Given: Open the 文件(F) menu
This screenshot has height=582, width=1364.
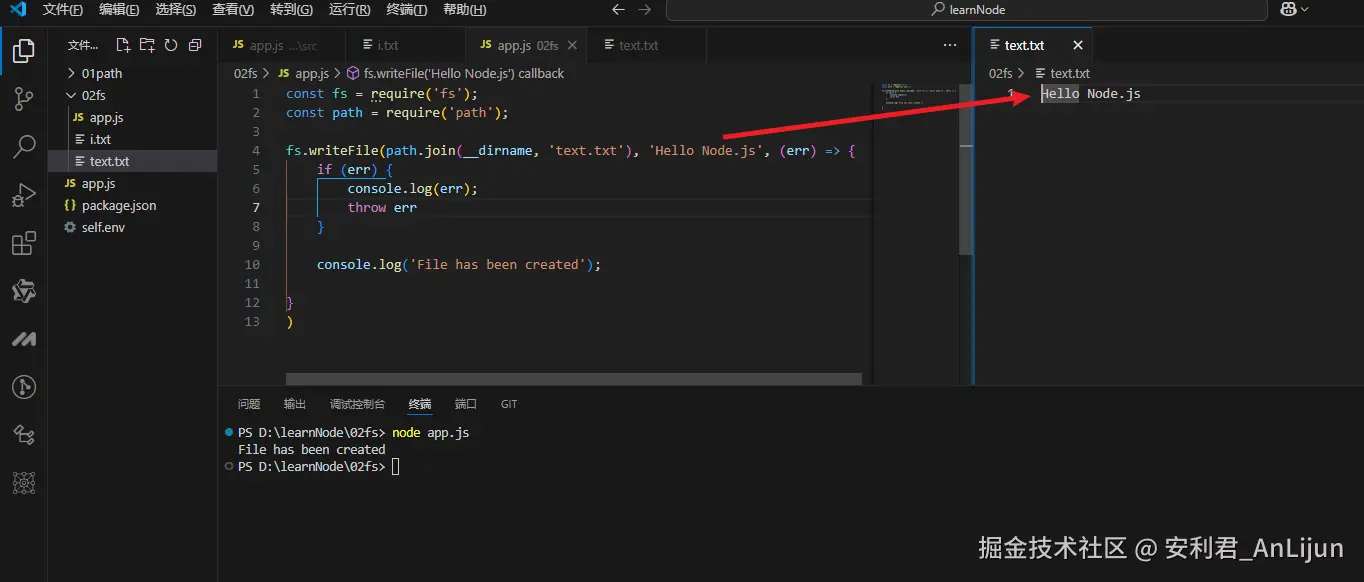Looking at the screenshot, I should 63,9.
